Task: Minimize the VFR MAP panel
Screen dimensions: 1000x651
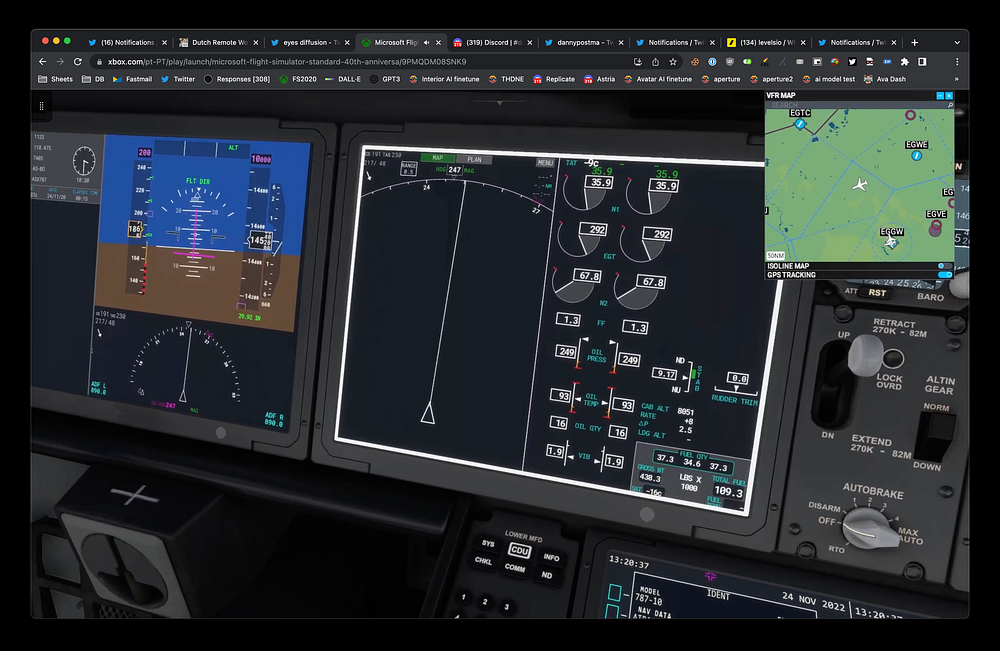Action: point(940,96)
